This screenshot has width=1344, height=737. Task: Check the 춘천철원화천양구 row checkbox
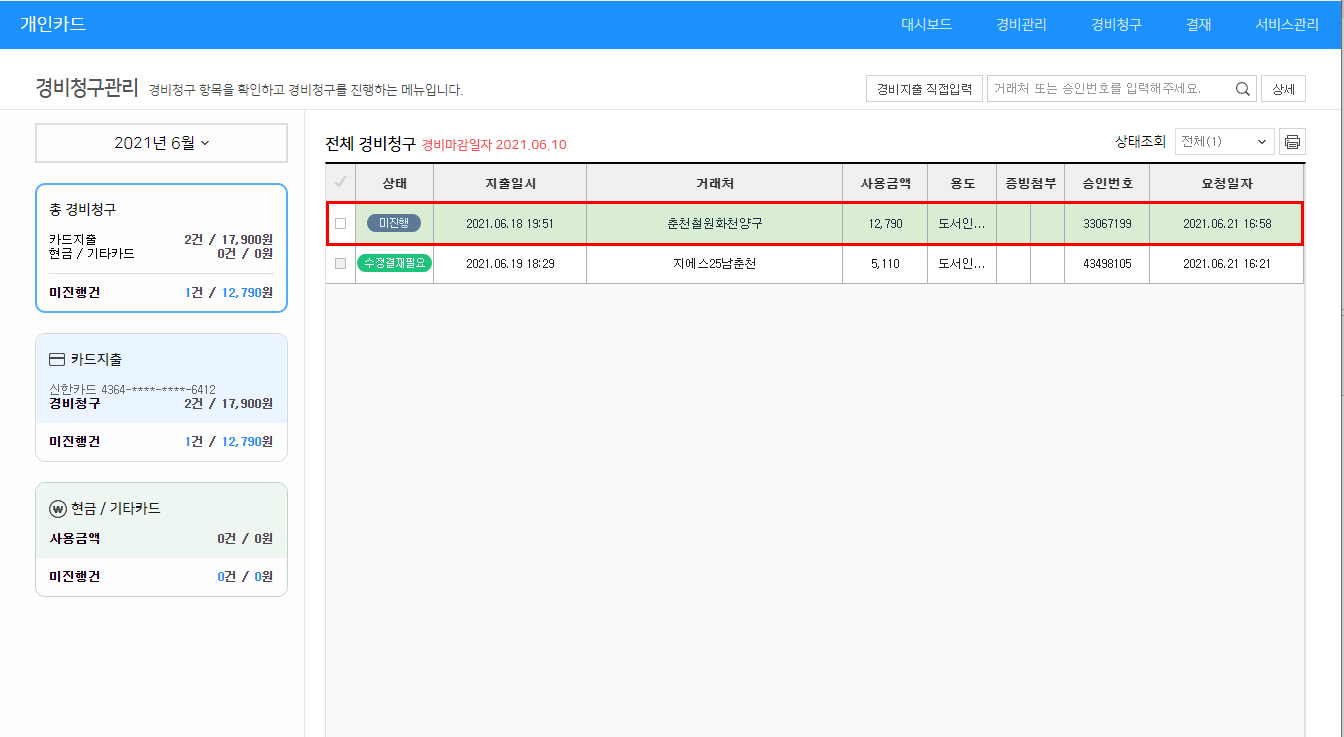(x=340, y=223)
